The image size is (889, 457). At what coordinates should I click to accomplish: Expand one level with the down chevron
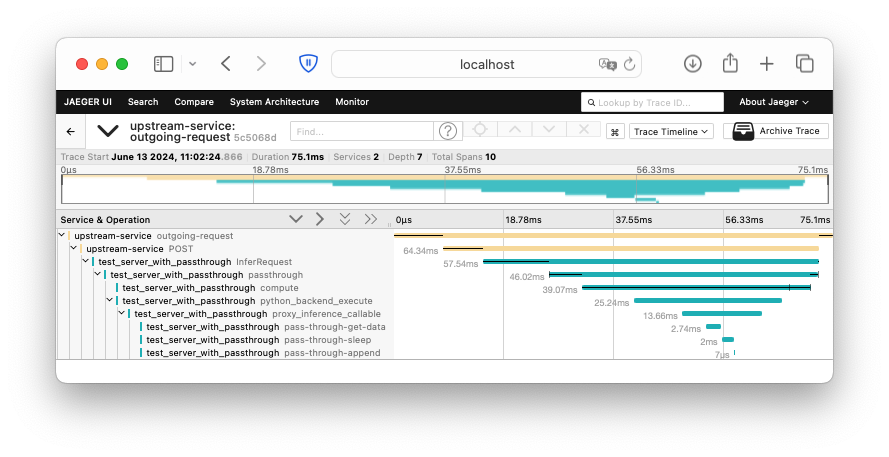[x=295, y=219]
